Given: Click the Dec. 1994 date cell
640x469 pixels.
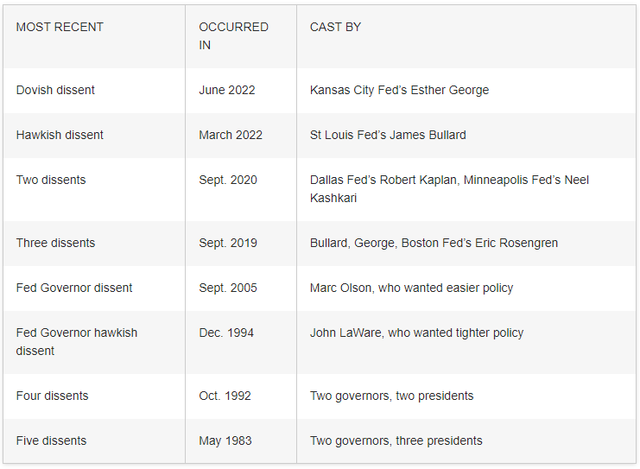Looking at the screenshot, I should [226, 333].
